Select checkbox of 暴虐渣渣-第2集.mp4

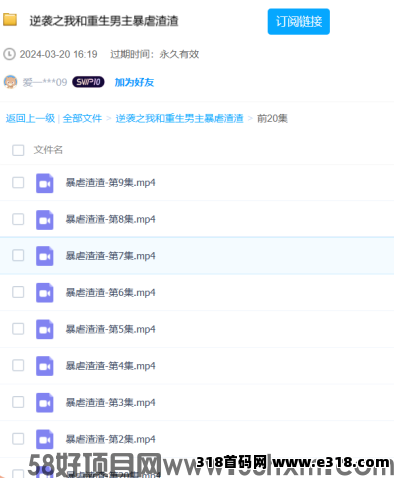pyautogui.click(x=18, y=439)
